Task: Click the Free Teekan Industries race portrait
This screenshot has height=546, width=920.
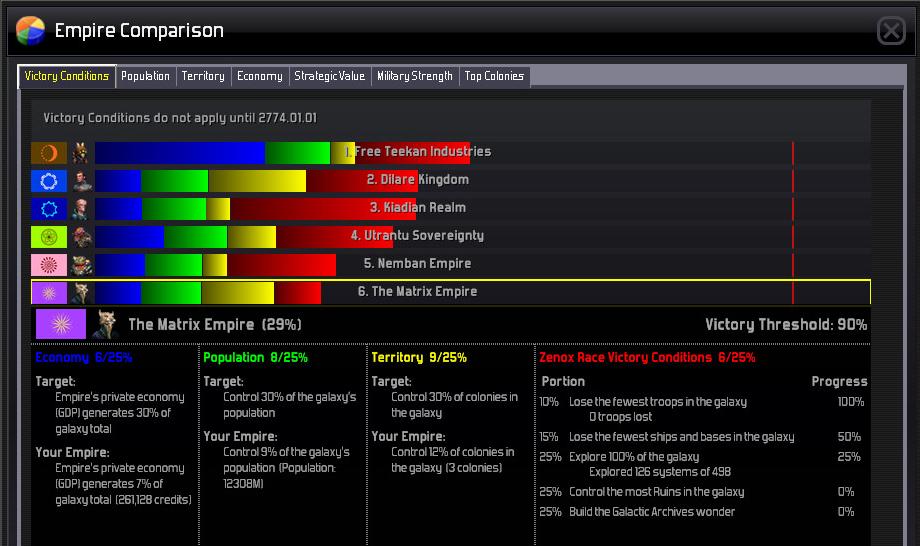Action: point(80,153)
